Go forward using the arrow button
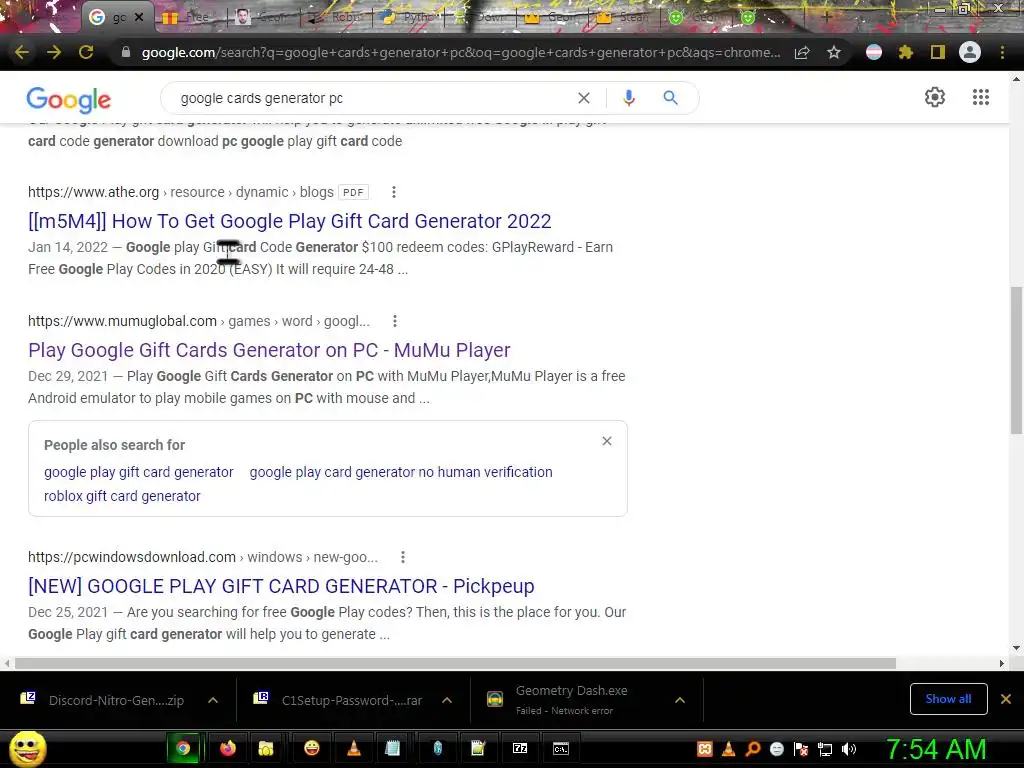The height and width of the screenshot is (768, 1024). [54, 52]
